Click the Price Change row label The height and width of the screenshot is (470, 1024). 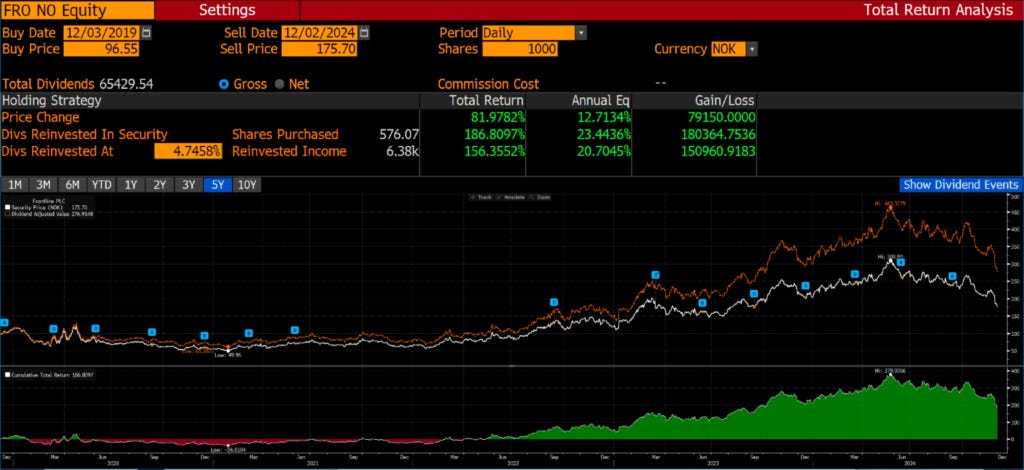40,118
